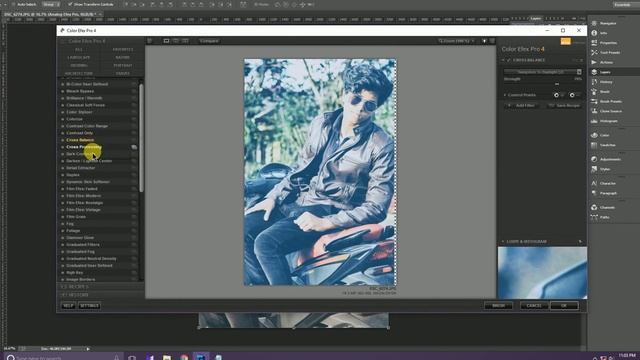Open the Brush panel icon
640x360 pixels.
[x=594, y=92]
